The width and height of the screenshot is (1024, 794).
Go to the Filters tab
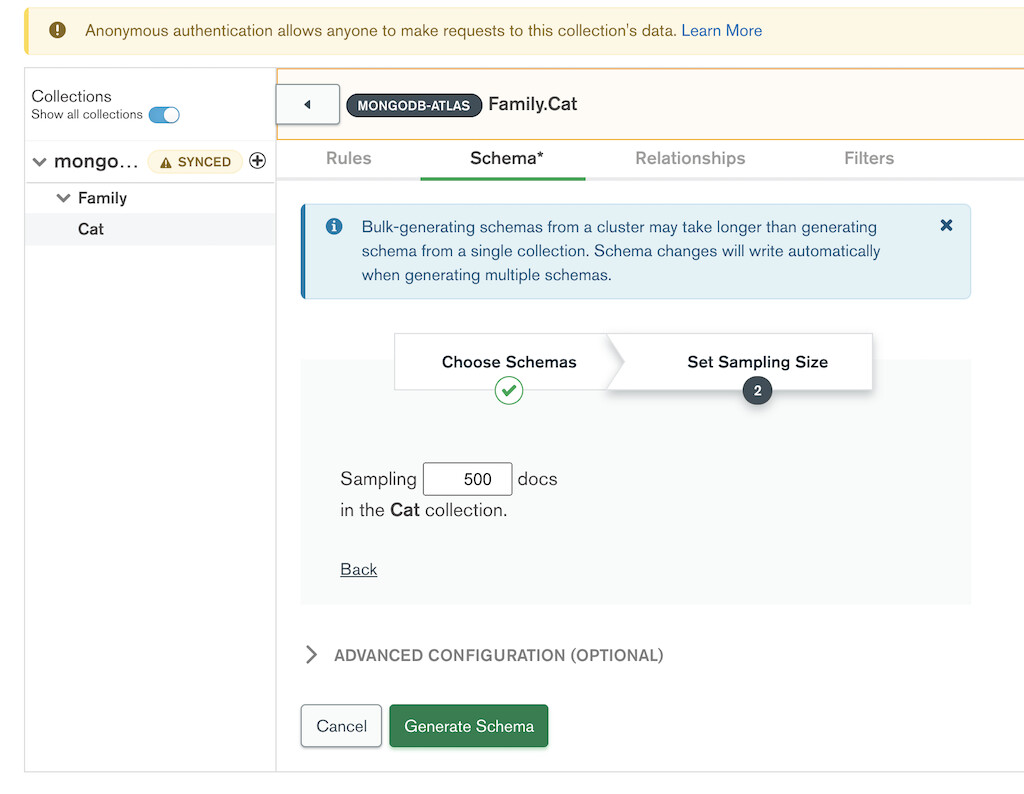[x=869, y=158]
